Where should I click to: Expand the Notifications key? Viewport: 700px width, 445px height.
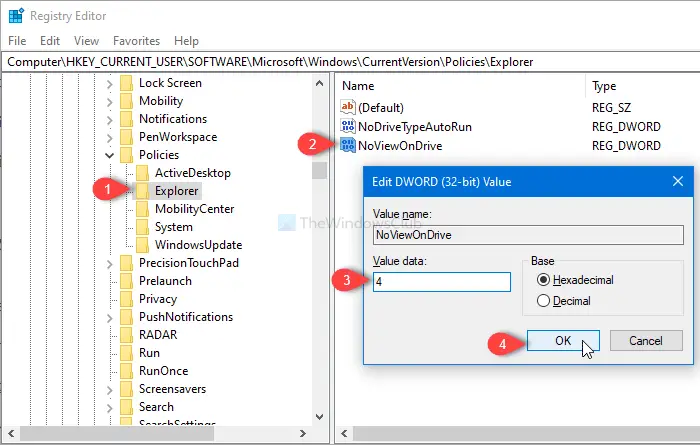(x=110, y=120)
